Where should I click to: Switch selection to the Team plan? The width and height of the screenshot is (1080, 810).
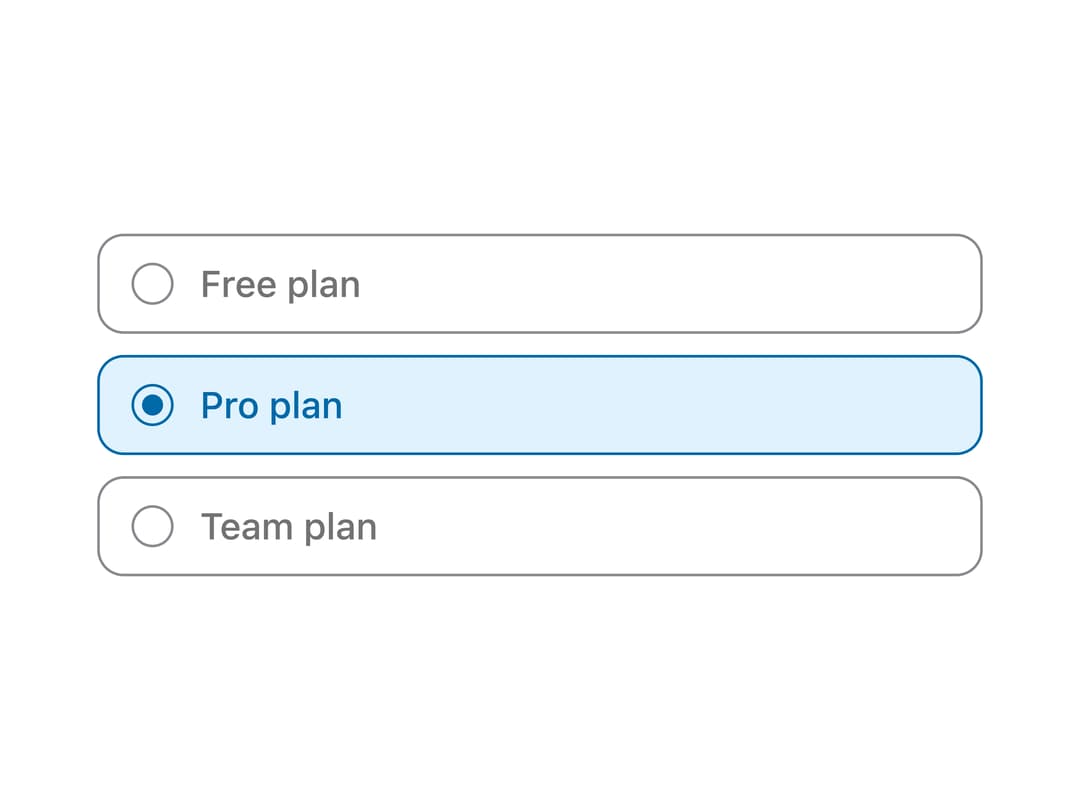coord(152,526)
